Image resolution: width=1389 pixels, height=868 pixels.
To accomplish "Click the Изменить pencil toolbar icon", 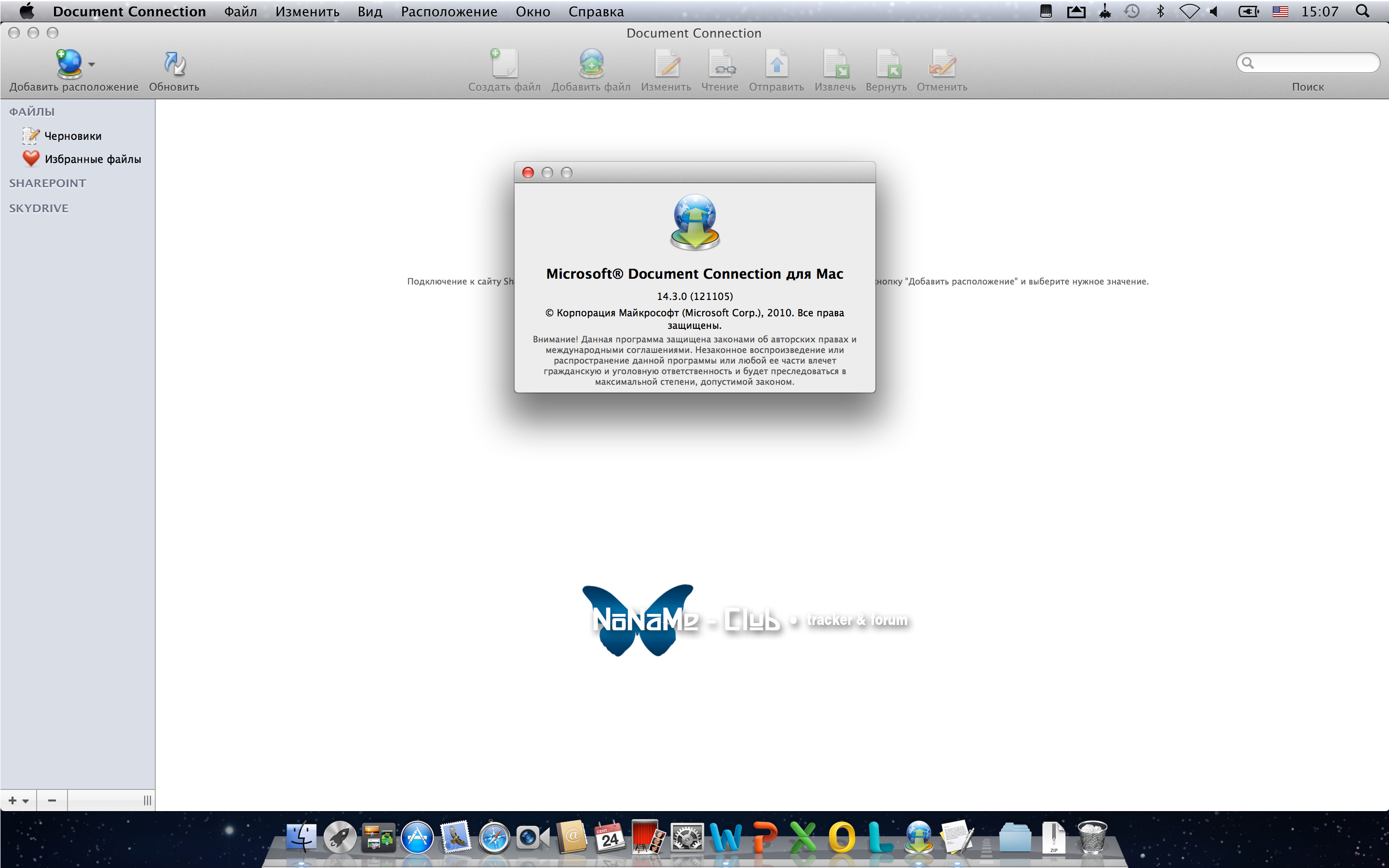I will point(667,63).
